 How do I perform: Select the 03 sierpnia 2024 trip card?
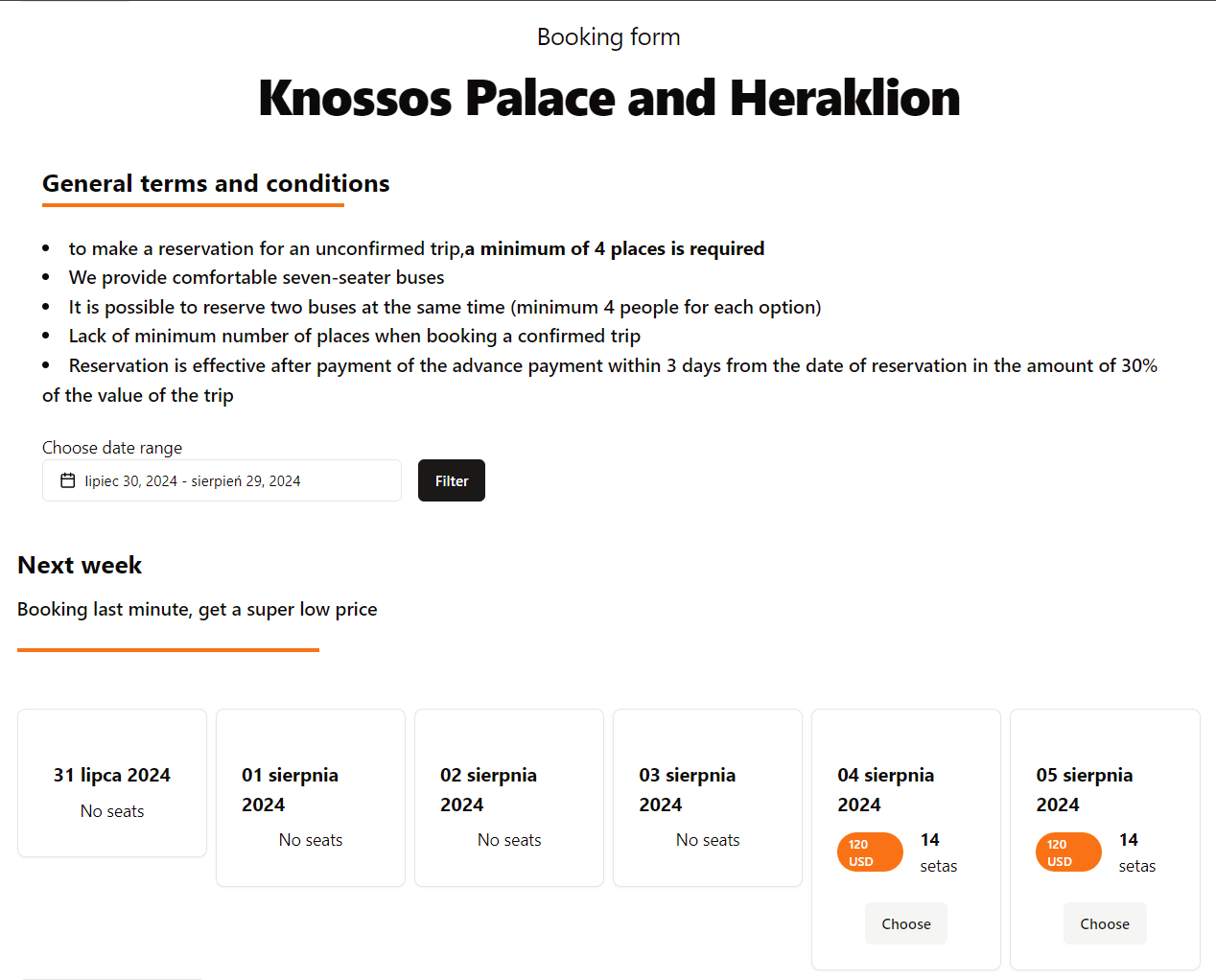point(707,797)
